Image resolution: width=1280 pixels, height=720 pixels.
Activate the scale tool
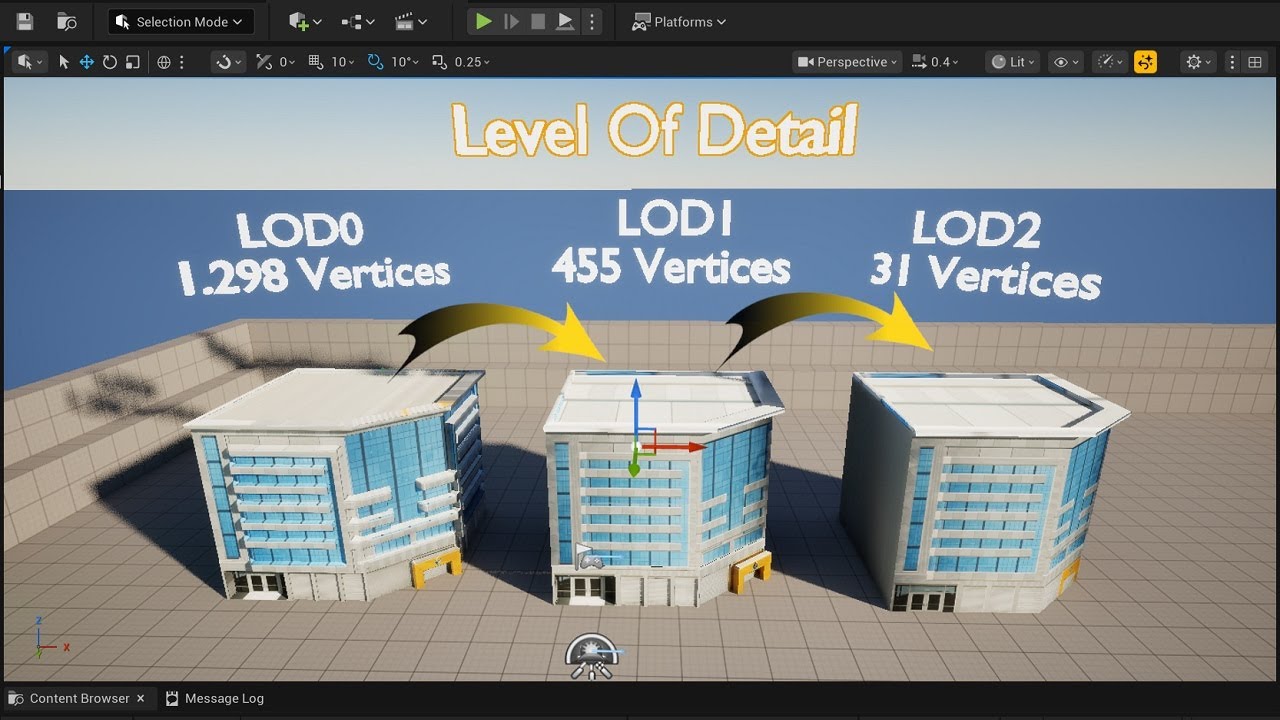tap(132, 62)
